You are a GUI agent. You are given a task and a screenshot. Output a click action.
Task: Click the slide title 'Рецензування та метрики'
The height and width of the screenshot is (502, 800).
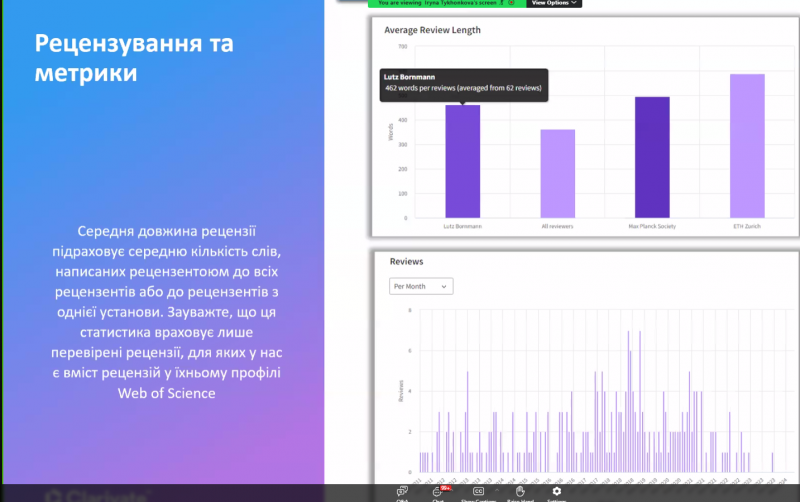pyautogui.click(x=134, y=58)
